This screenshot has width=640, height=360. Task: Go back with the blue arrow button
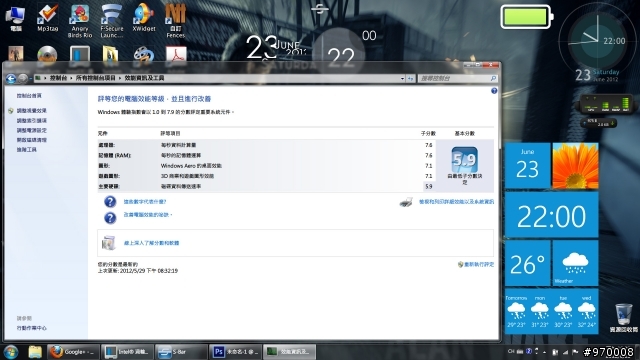point(11,78)
